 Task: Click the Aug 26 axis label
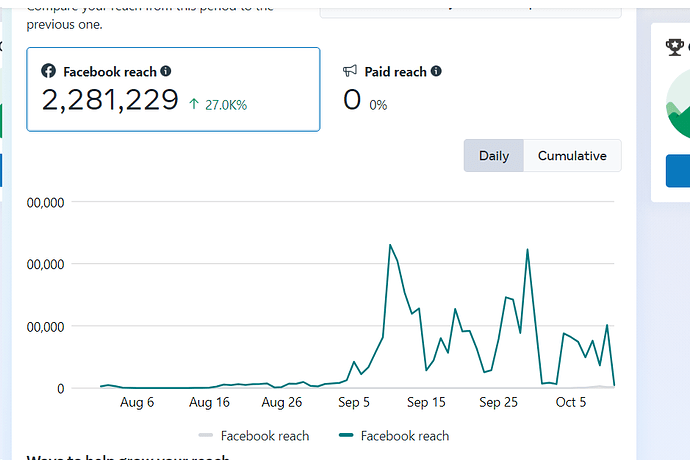pos(282,402)
